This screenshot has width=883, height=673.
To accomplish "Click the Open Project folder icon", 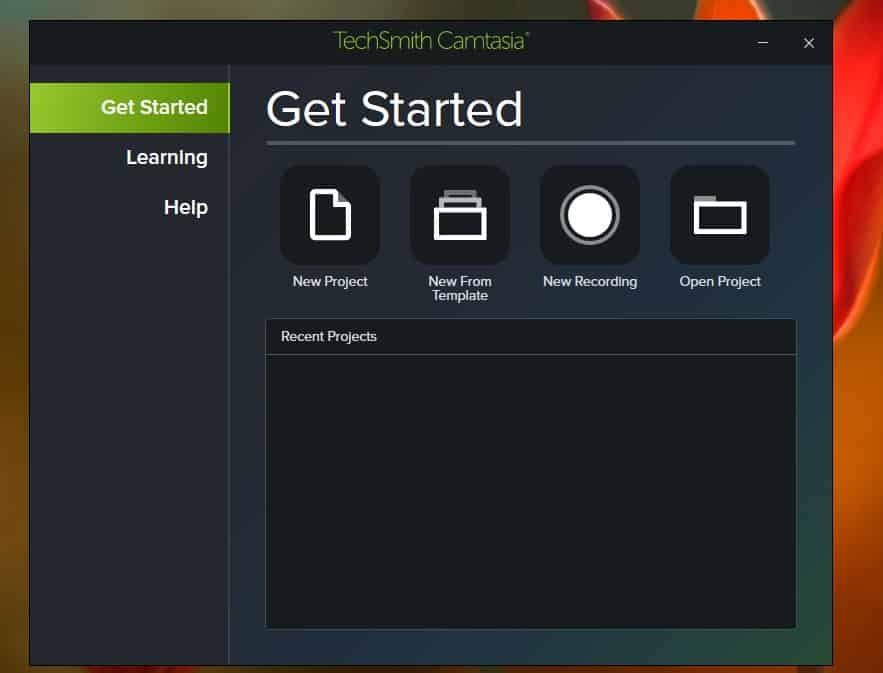I will (719, 215).
